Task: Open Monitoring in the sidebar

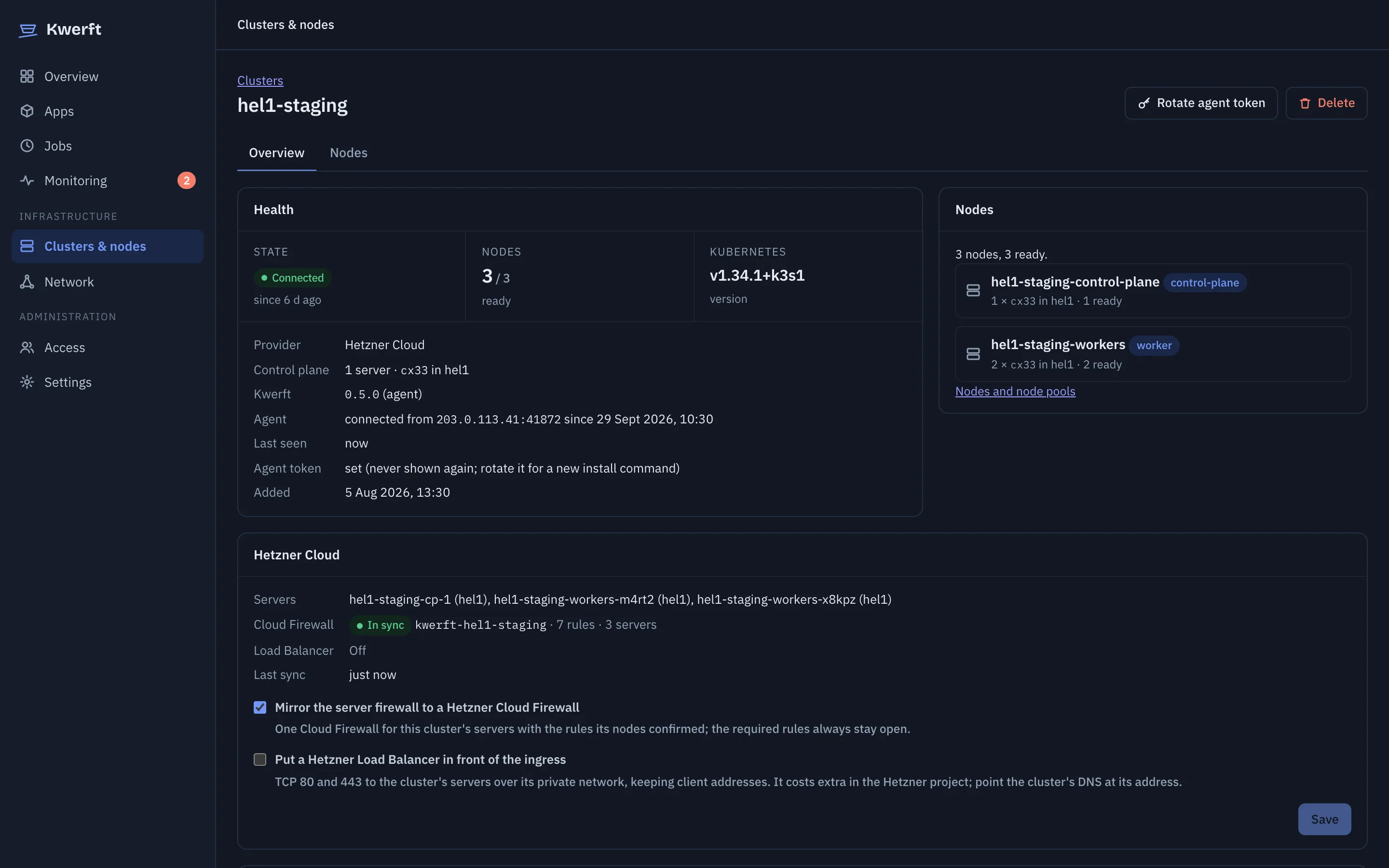Action: coord(108,180)
